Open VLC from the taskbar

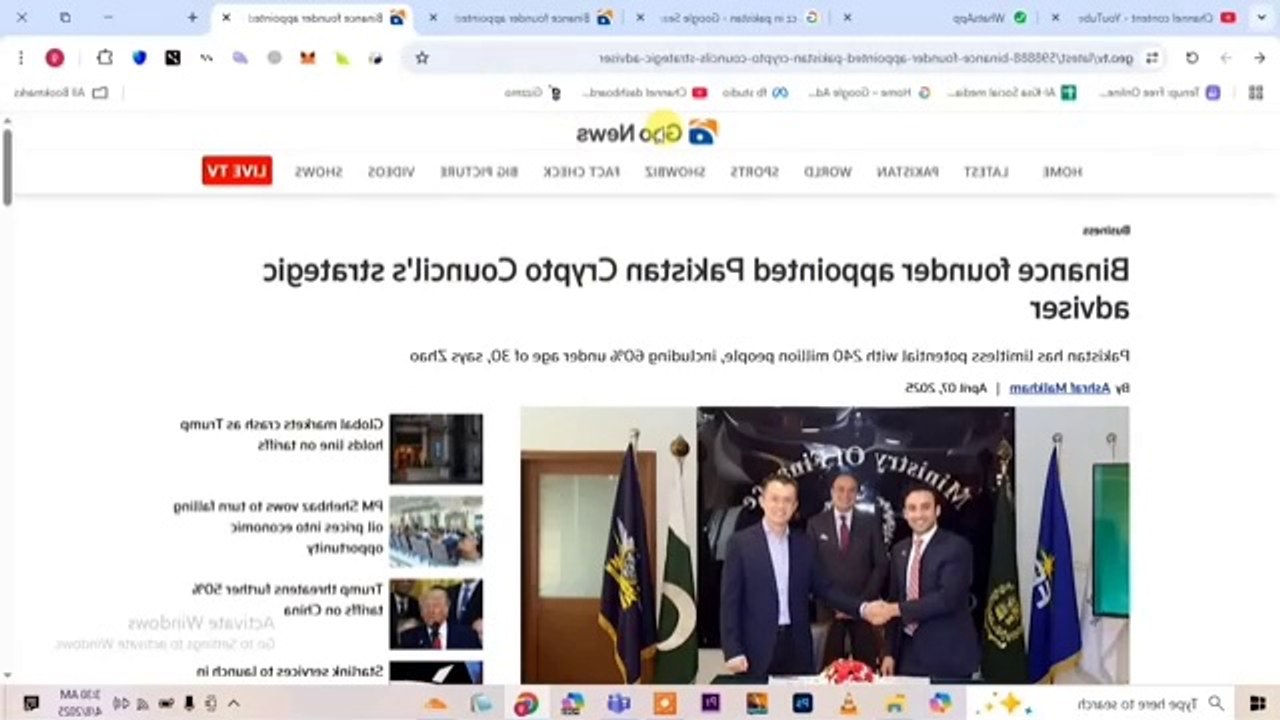pos(848,703)
